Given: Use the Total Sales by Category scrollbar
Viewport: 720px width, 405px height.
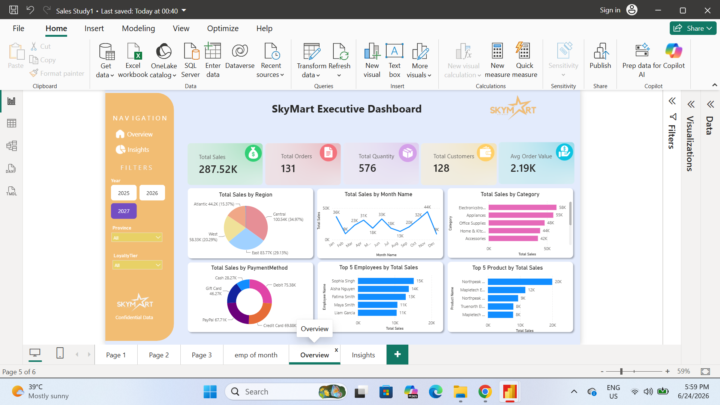Looking at the screenshot, I should tap(571, 214).
